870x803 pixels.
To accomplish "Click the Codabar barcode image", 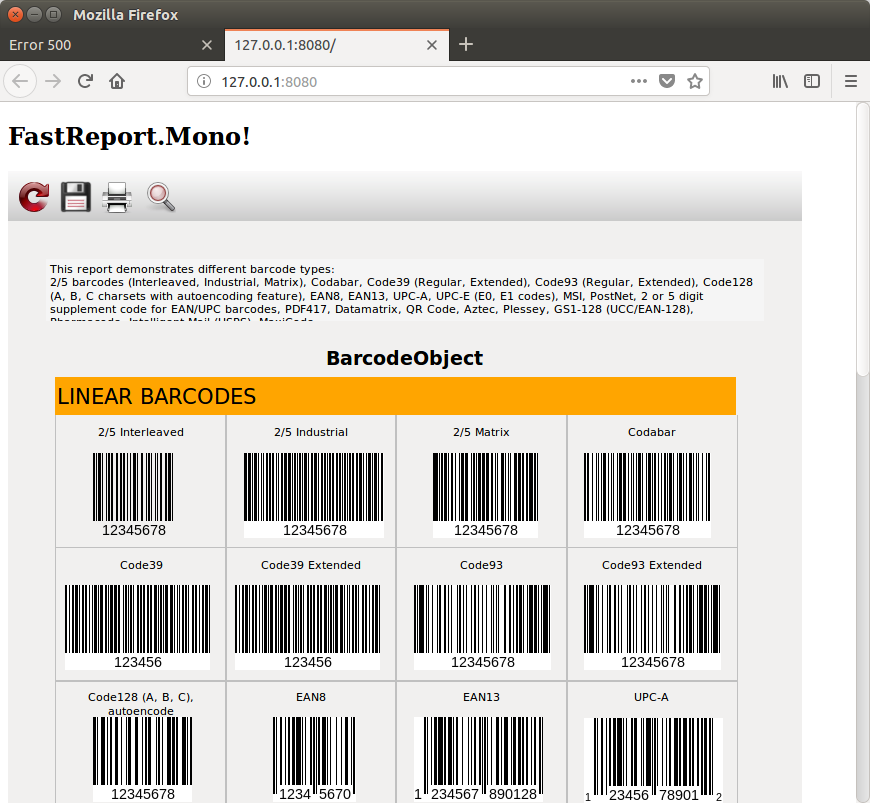I will (647, 495).
